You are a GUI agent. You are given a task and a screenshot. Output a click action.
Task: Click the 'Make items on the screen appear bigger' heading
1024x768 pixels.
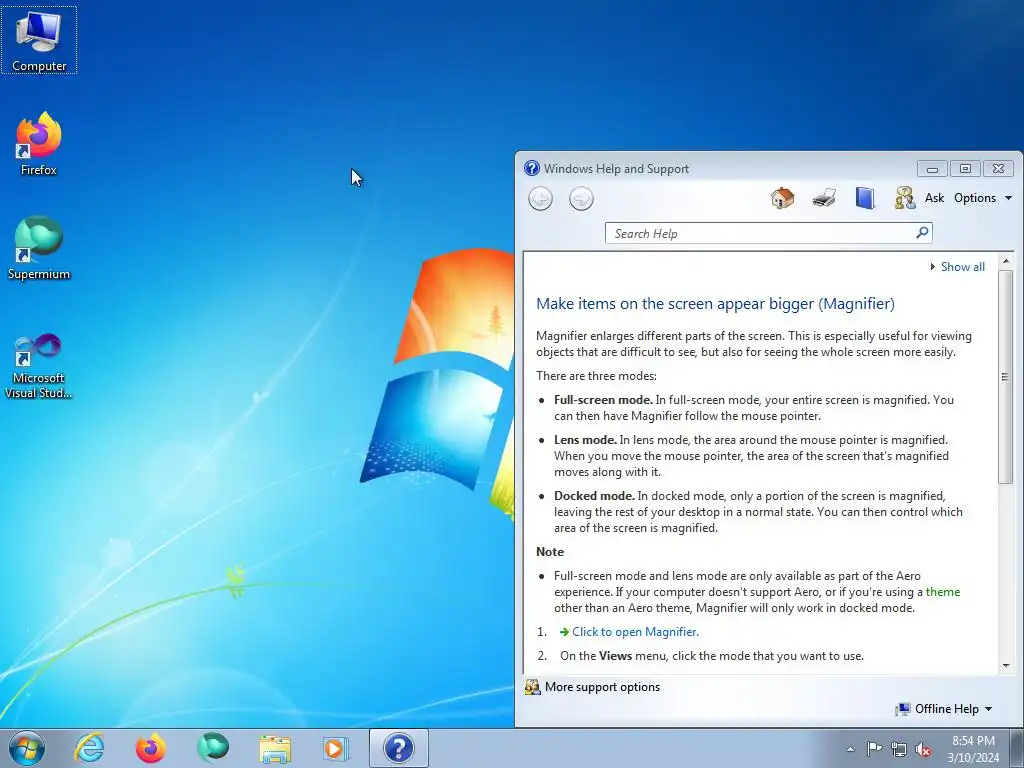point(715,304)
